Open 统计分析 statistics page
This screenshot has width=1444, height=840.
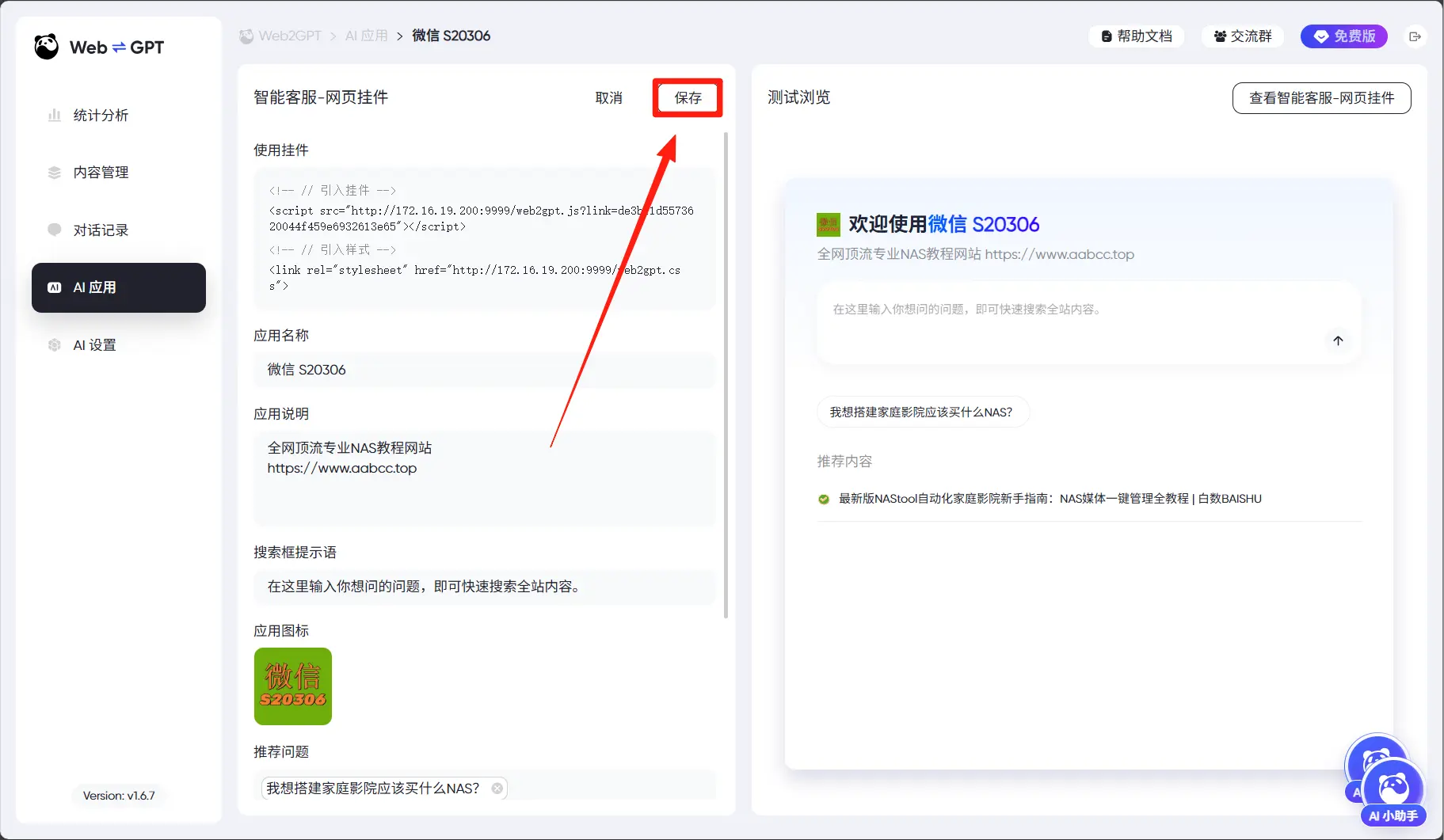point(100,116)
